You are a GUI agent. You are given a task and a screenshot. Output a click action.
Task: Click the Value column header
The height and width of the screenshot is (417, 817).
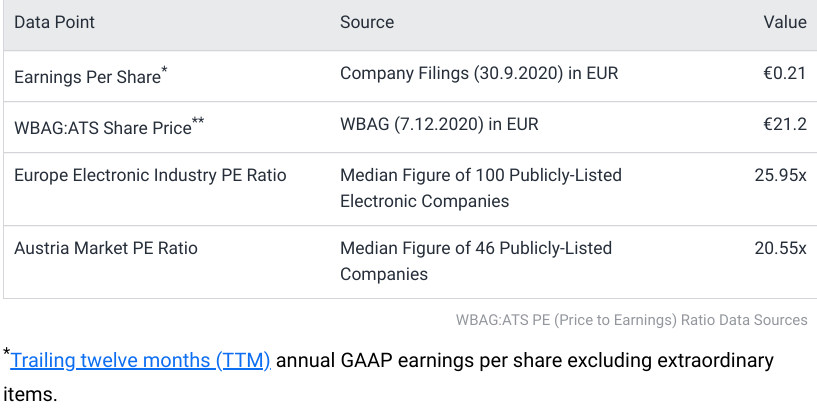coord(785,22)
